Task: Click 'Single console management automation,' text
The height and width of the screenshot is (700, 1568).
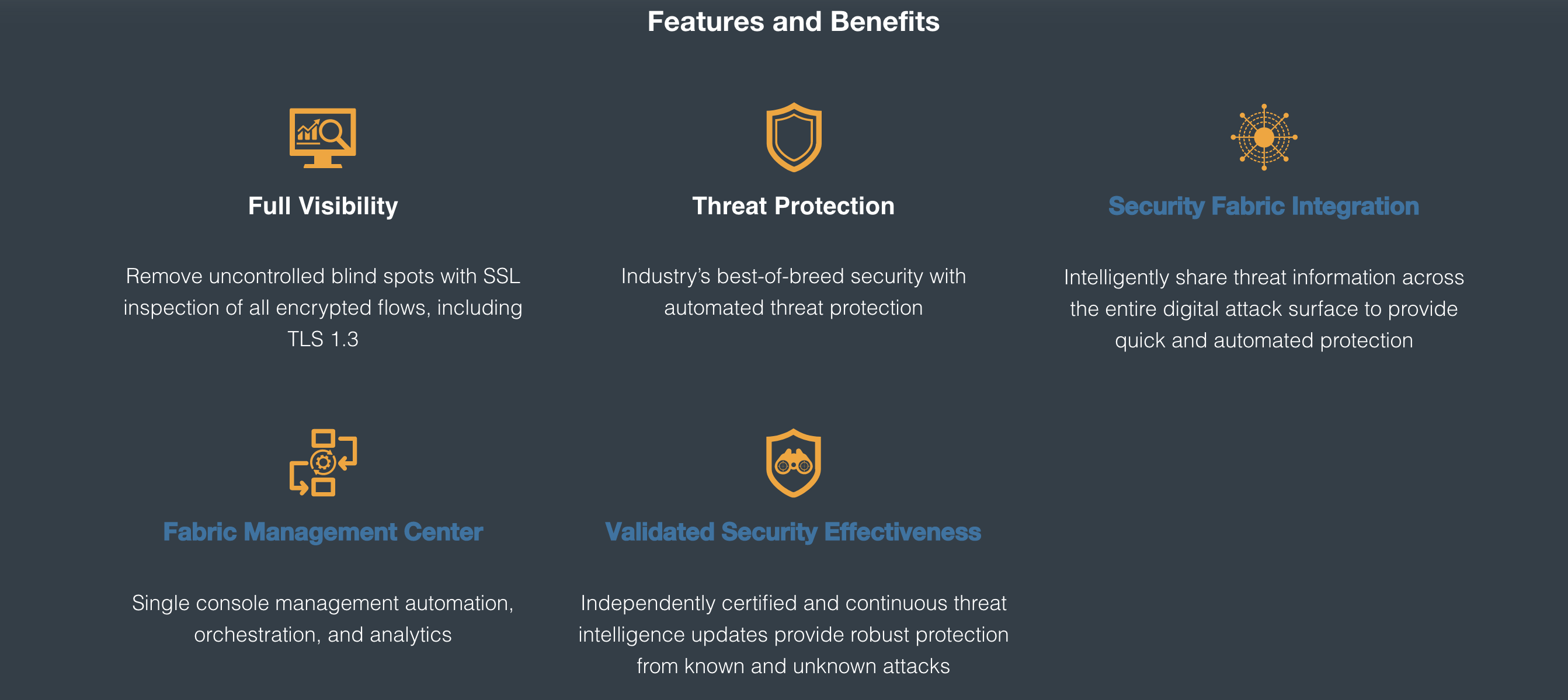Action: (x=322, y=603)
